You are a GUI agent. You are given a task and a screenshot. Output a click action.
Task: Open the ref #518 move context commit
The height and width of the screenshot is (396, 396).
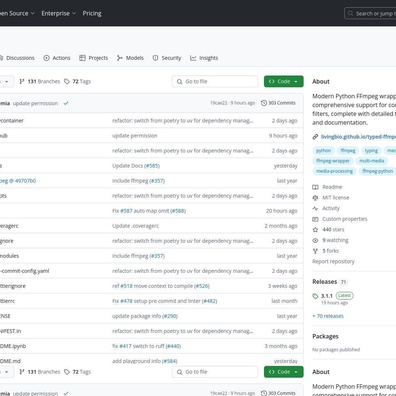[161, 286]
